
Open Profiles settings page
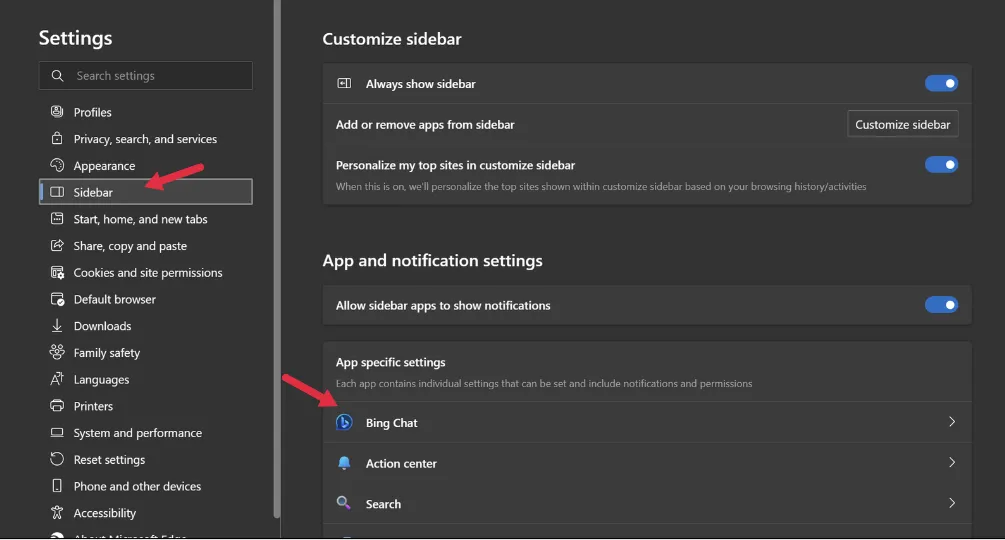click(x=145, y=112)
